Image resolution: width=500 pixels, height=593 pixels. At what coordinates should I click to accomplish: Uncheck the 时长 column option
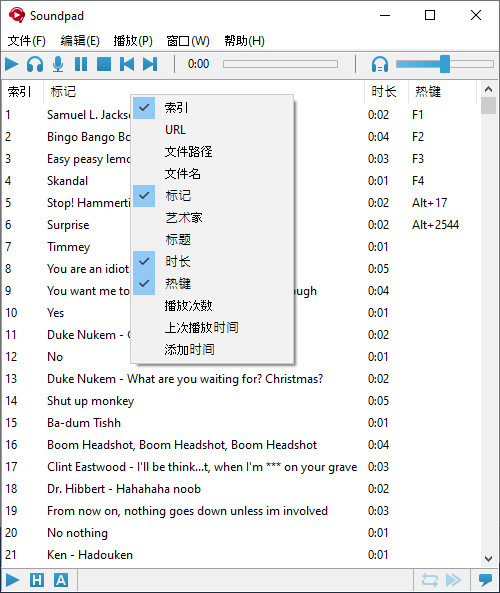[212, 261]
